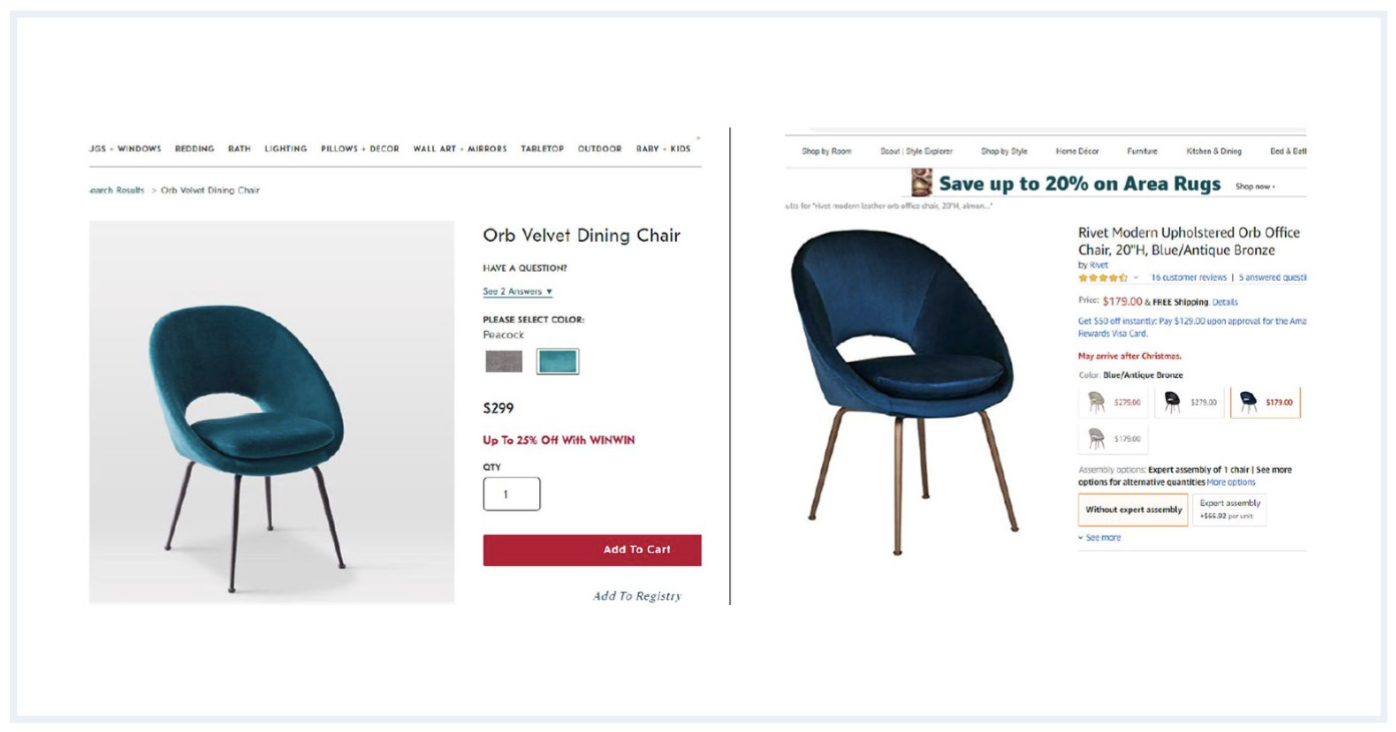Choose the Peacock teal color swatch
This screenshot has width=1396, height=732.
coord(557,361)
